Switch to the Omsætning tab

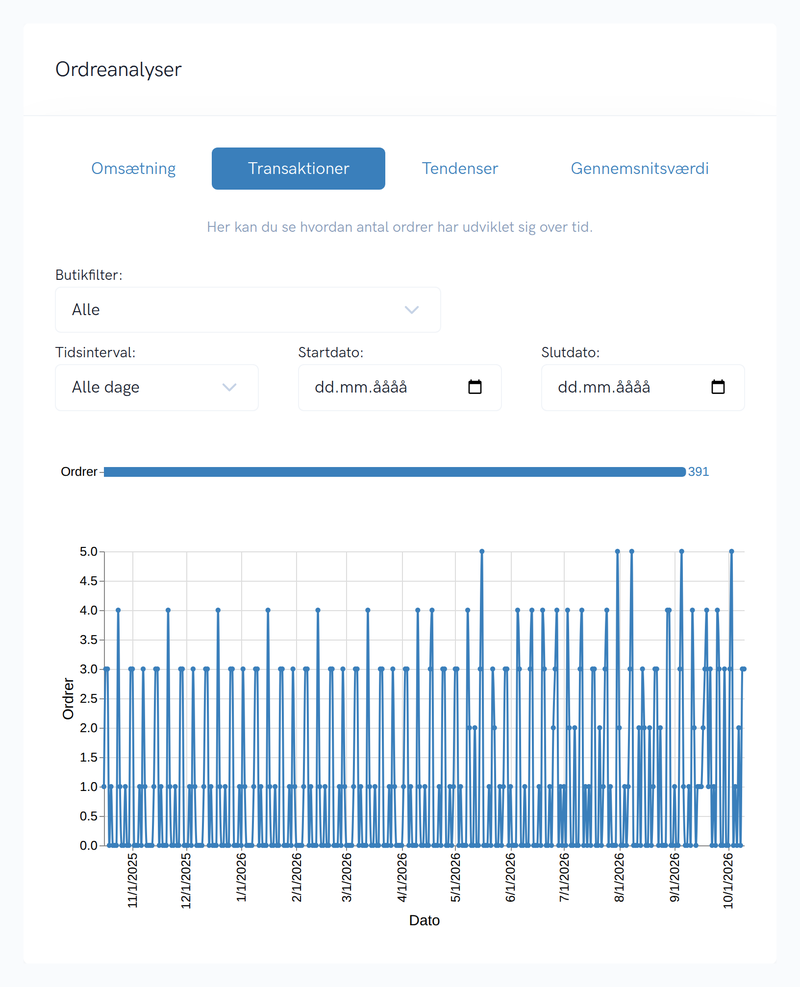click(x=133, y=169)
